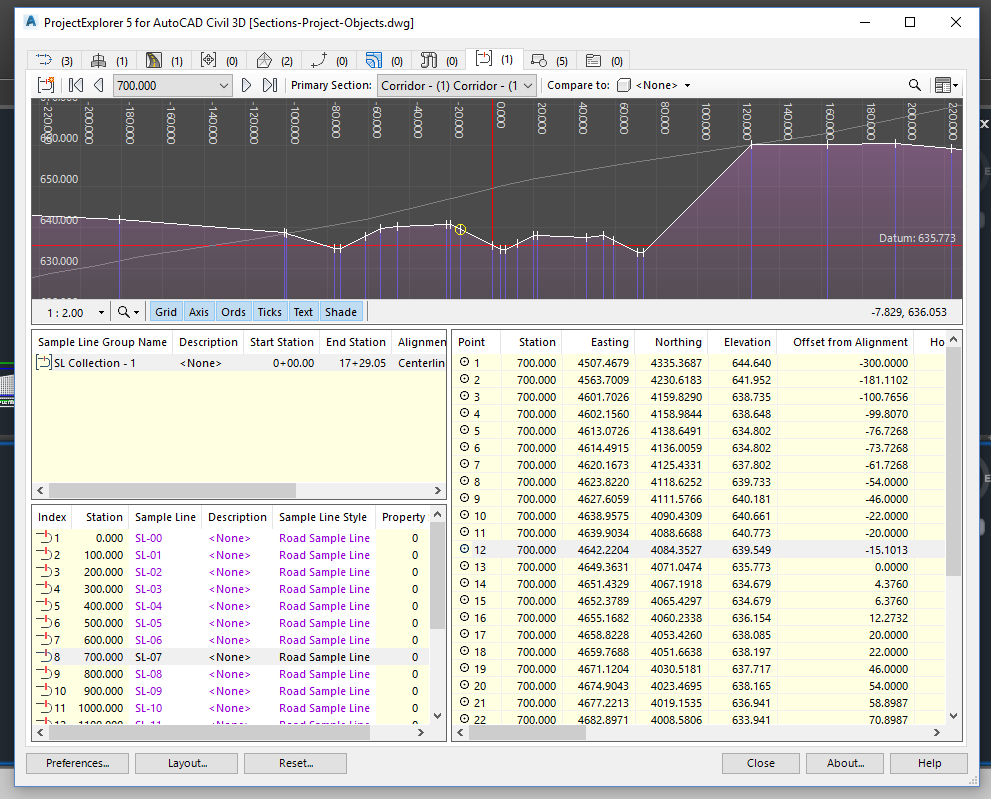
Task: Click the Preferences... button
Action: click(78, 763)
